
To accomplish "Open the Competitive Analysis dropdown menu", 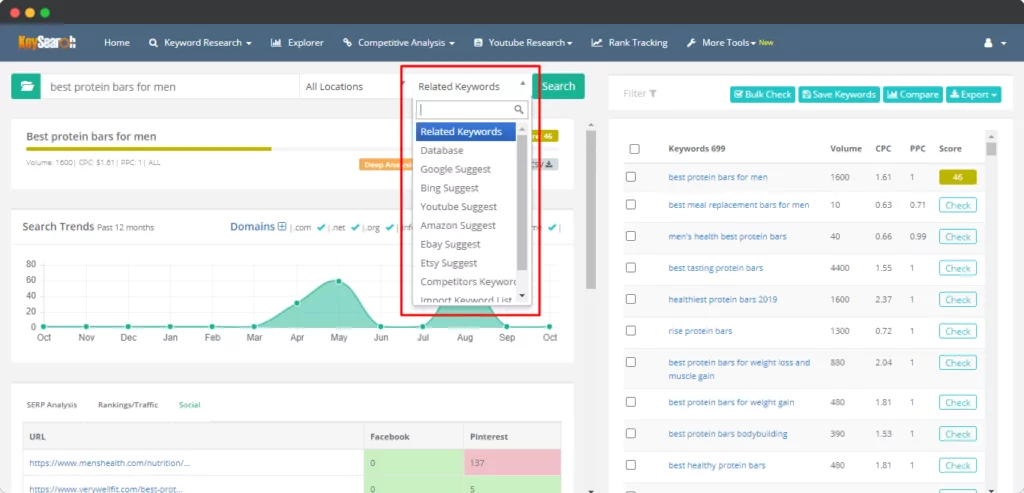I will coord(399,43).
